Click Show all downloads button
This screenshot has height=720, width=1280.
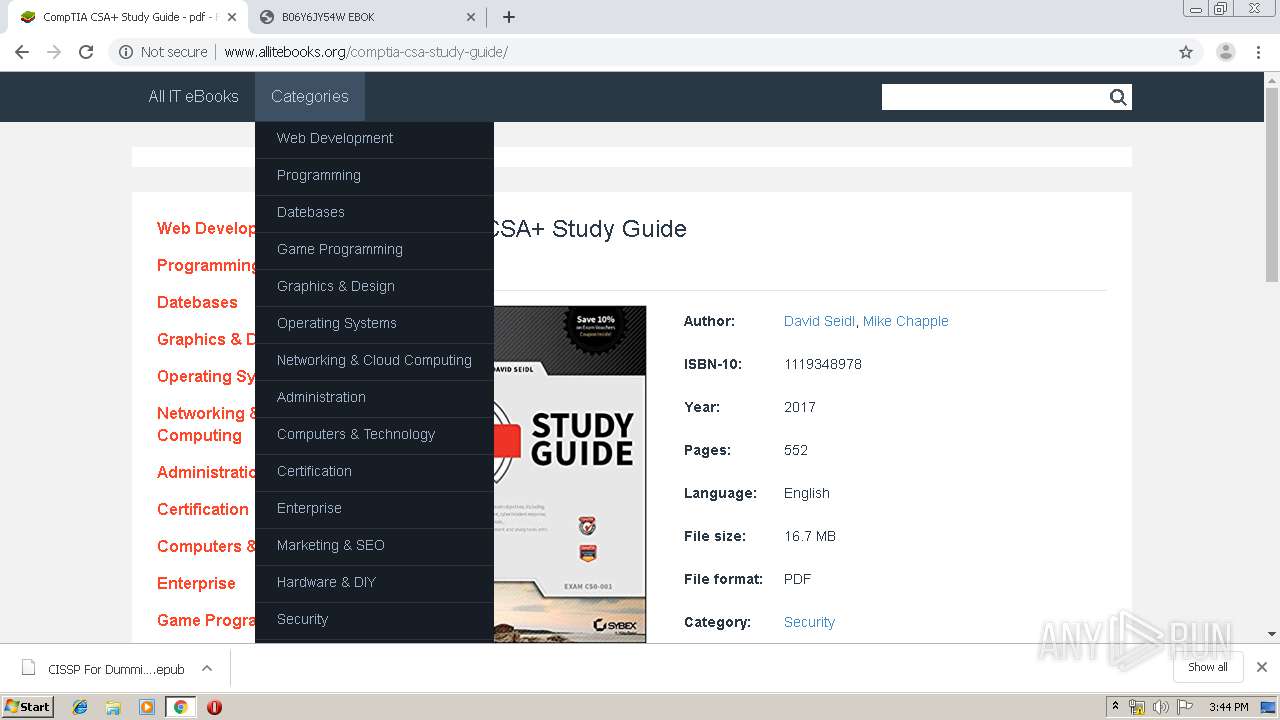pyautogui.click(x=1208, y=667)
